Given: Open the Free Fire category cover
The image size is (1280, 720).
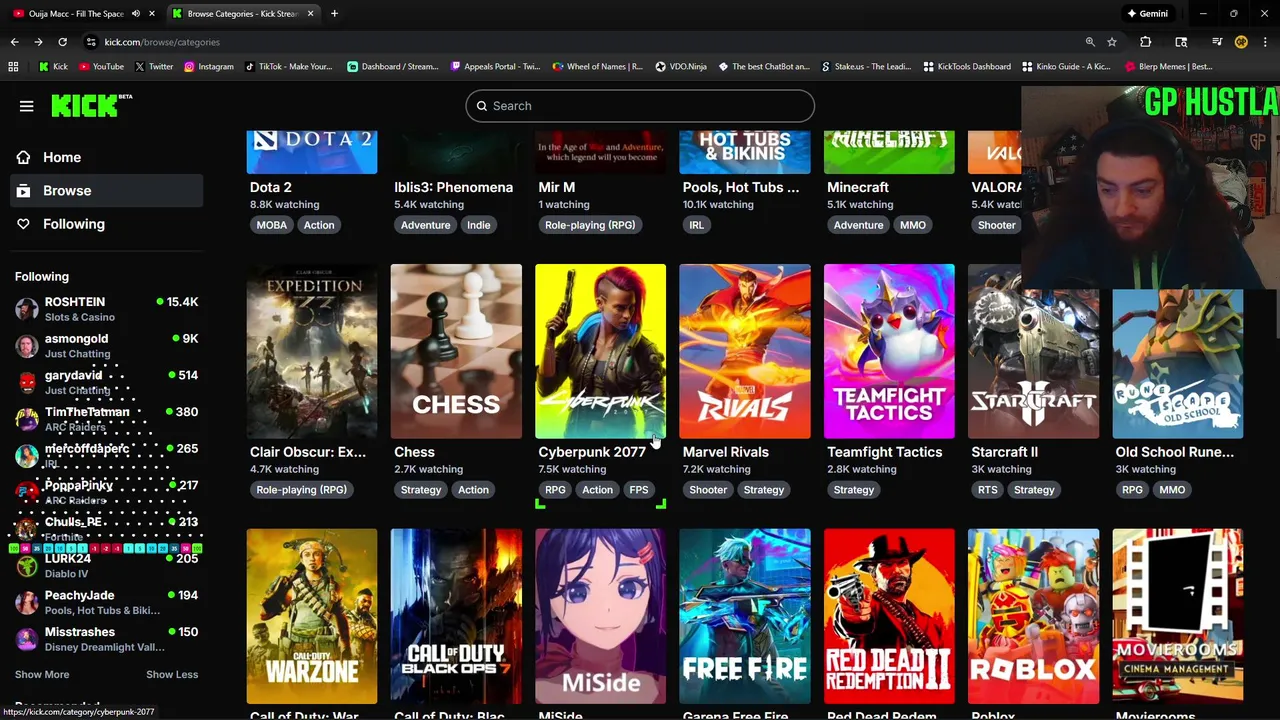Looking at the screenshot, I should pyautogui.click(x=745, y=616).
